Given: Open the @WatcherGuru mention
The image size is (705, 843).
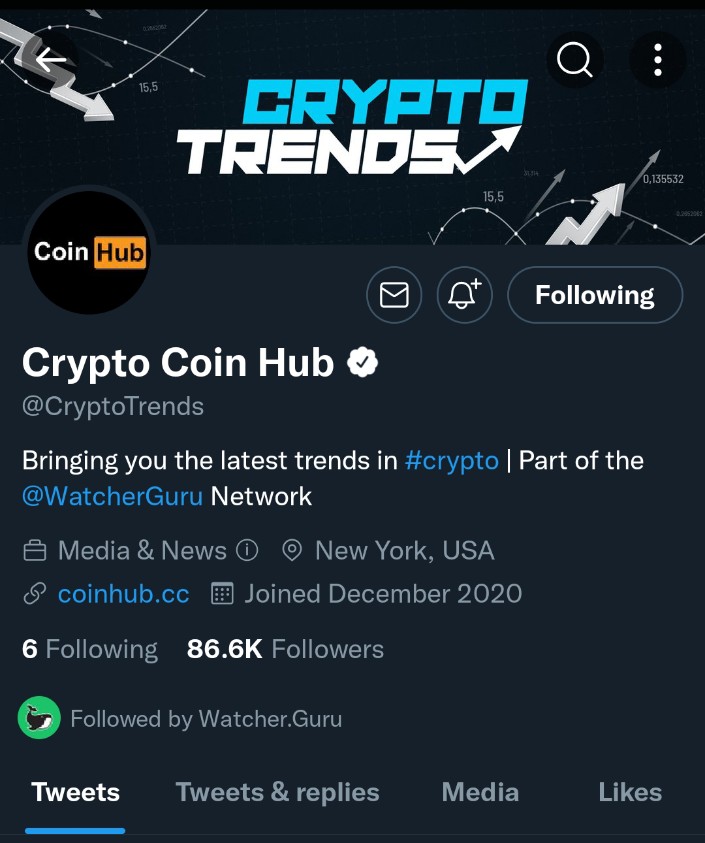Looking at the screenshot, I should (112, 496).
